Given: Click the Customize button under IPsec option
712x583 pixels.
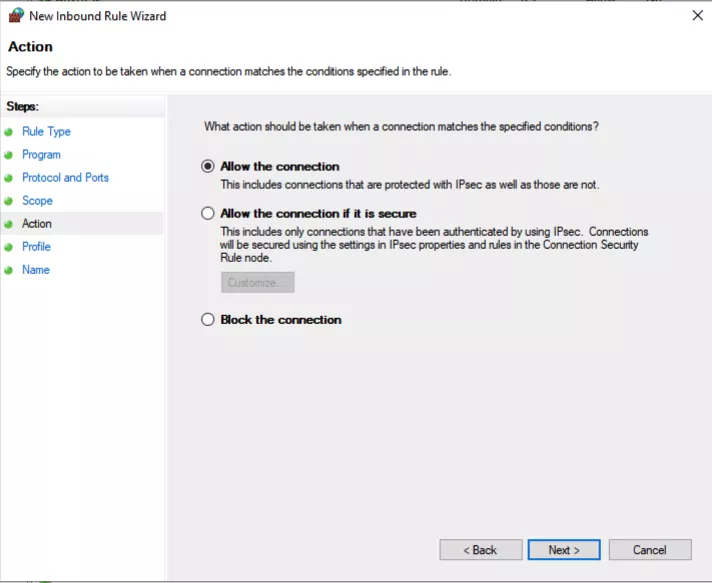Looking at the screenshot, I should [257, 283].
